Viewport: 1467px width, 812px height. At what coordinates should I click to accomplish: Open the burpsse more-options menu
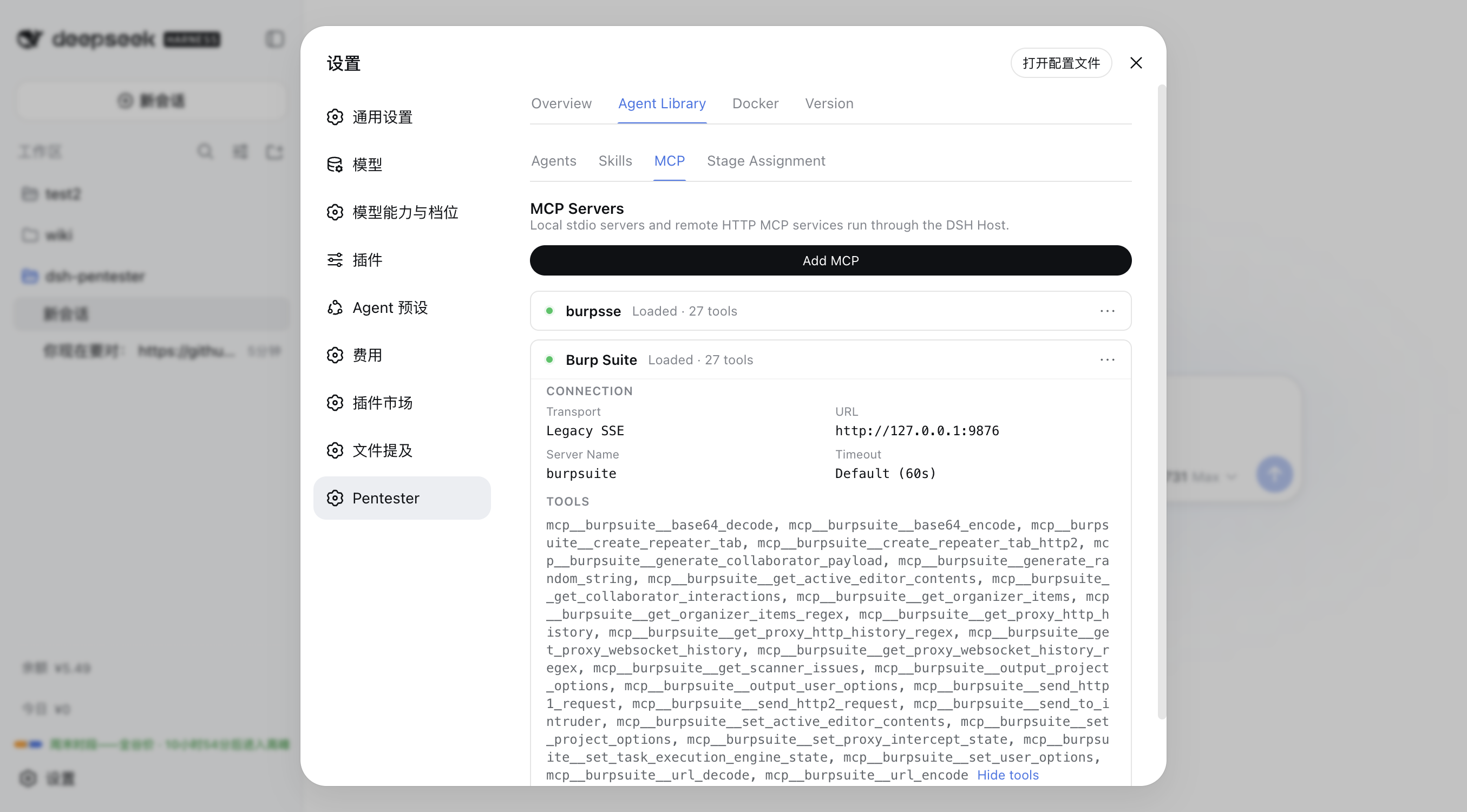click(1107, 311)
